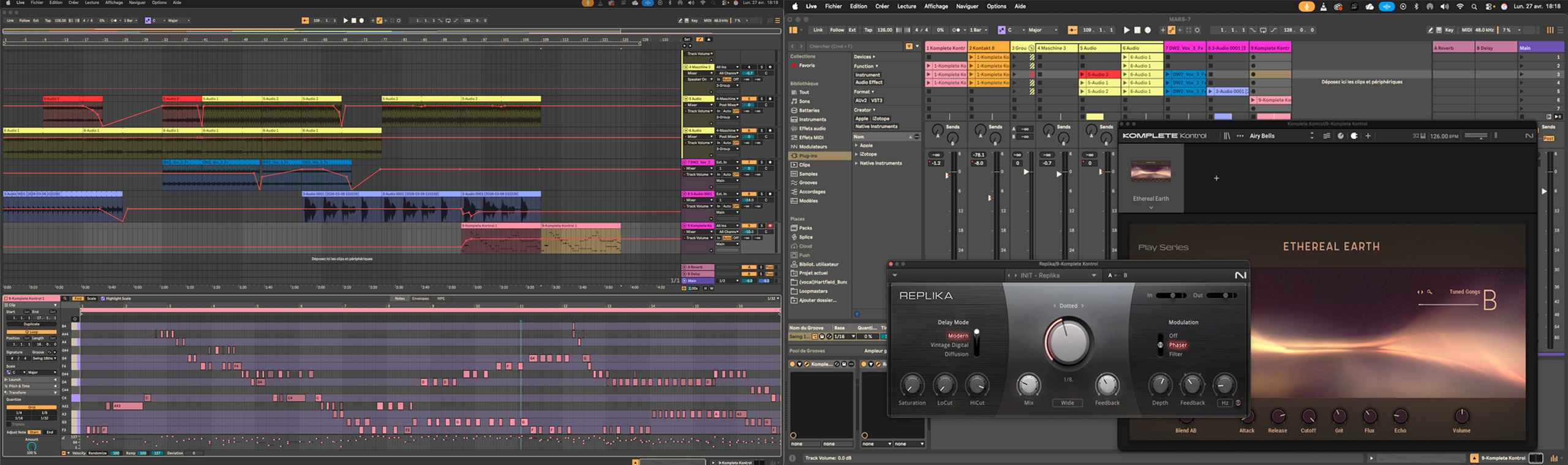Image resolution: width=1568 pixels, height=465 pixels.
Task: Toggle Highlight Scale checkbox in piano roll
Action: click(103, 299)
